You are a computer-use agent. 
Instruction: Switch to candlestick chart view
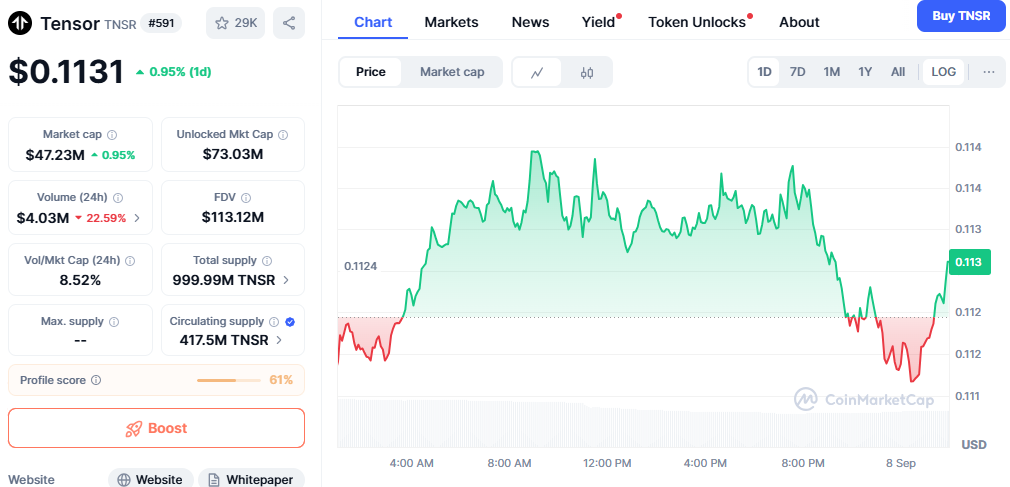pyautogui.click(x=586, y=72)
